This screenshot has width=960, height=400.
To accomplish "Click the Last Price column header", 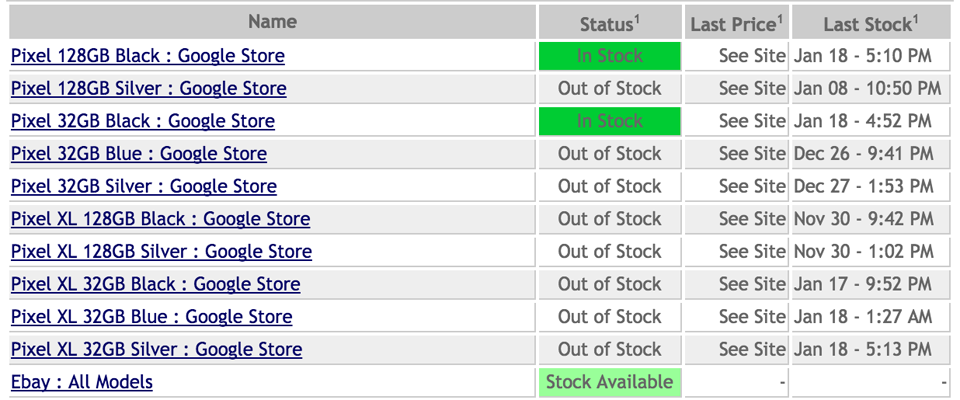I will 737,23.
